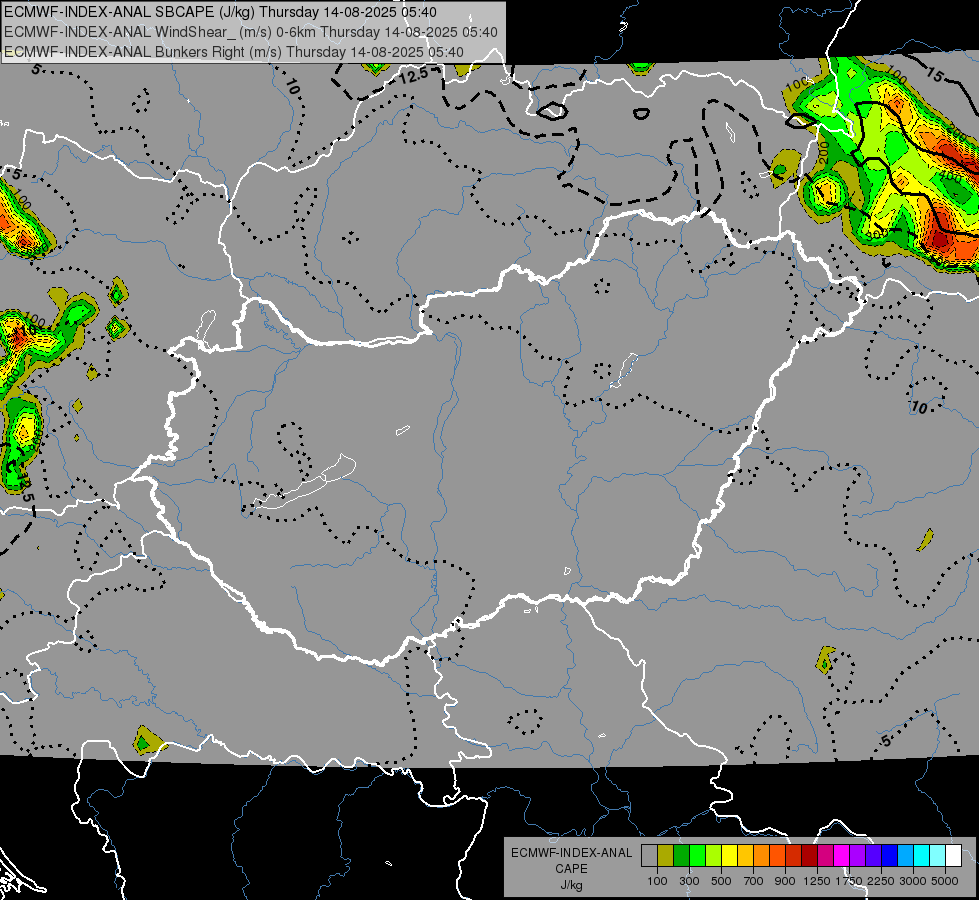Click the 500 tick label in legend
The height and width of the screenshot is (900, 979).
pyautogui.click(x=721, y=881)
